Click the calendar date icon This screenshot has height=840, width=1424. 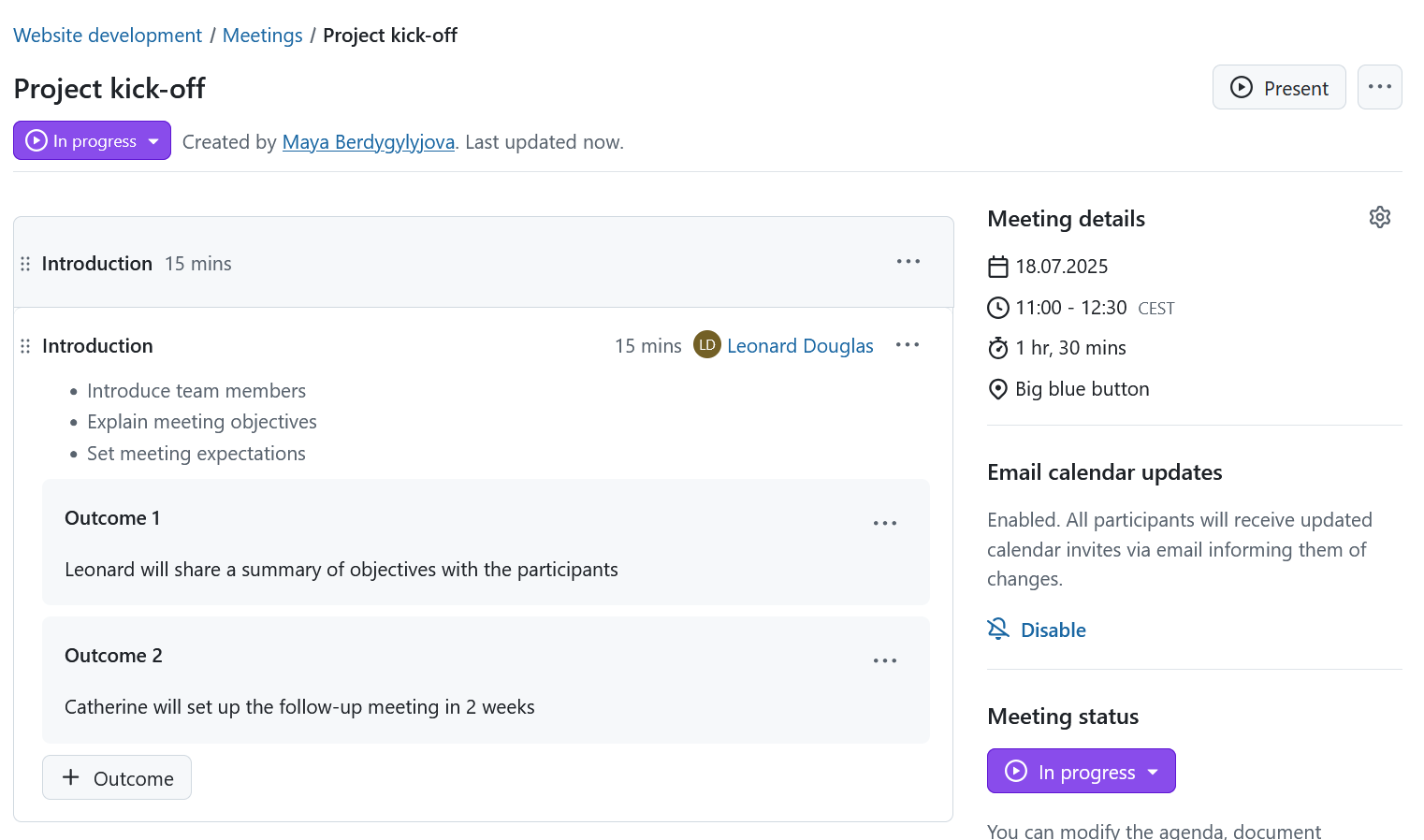(x=997, y=266)
